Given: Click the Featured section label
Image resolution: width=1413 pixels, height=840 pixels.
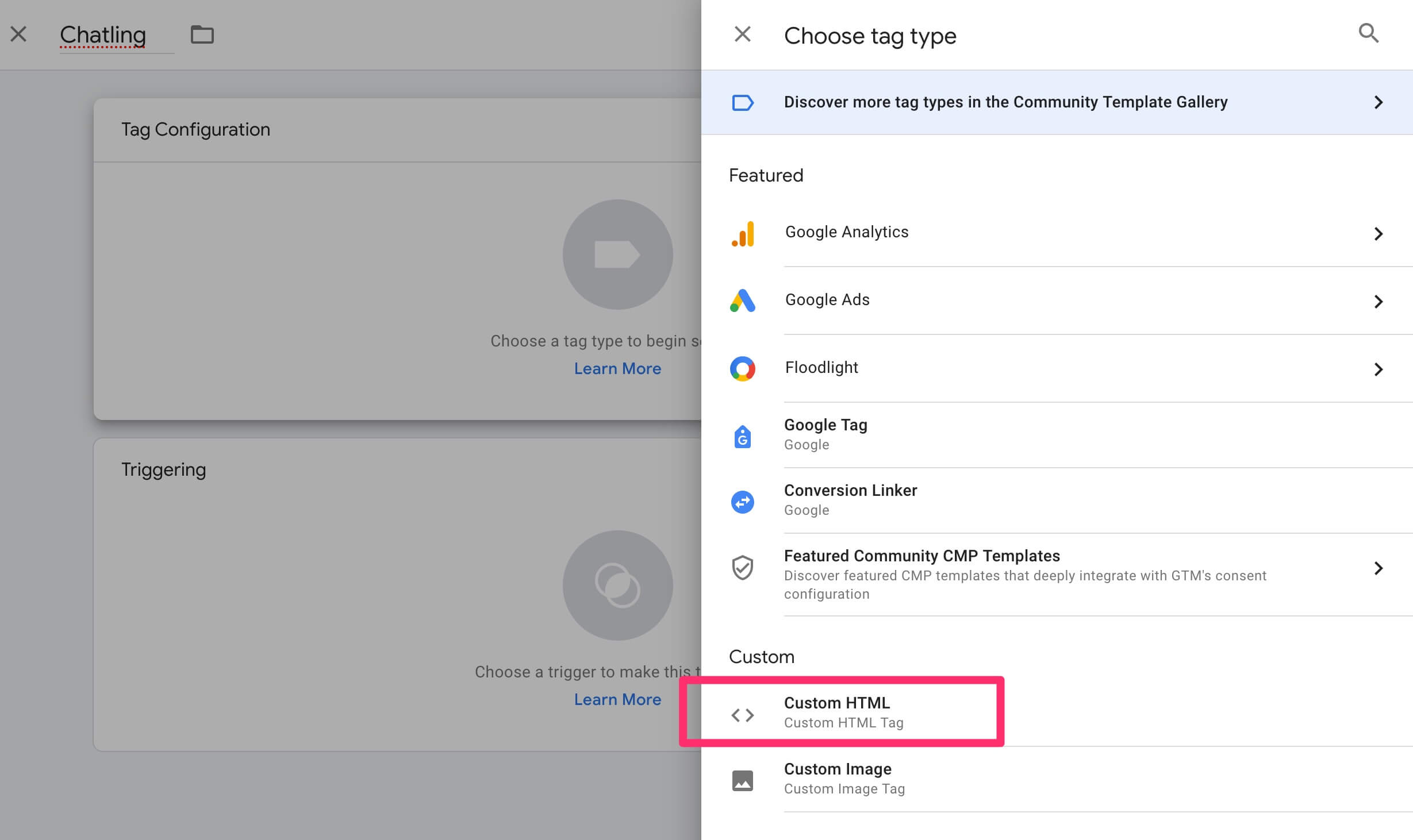Looking at the screenshot, I should 766,175.
